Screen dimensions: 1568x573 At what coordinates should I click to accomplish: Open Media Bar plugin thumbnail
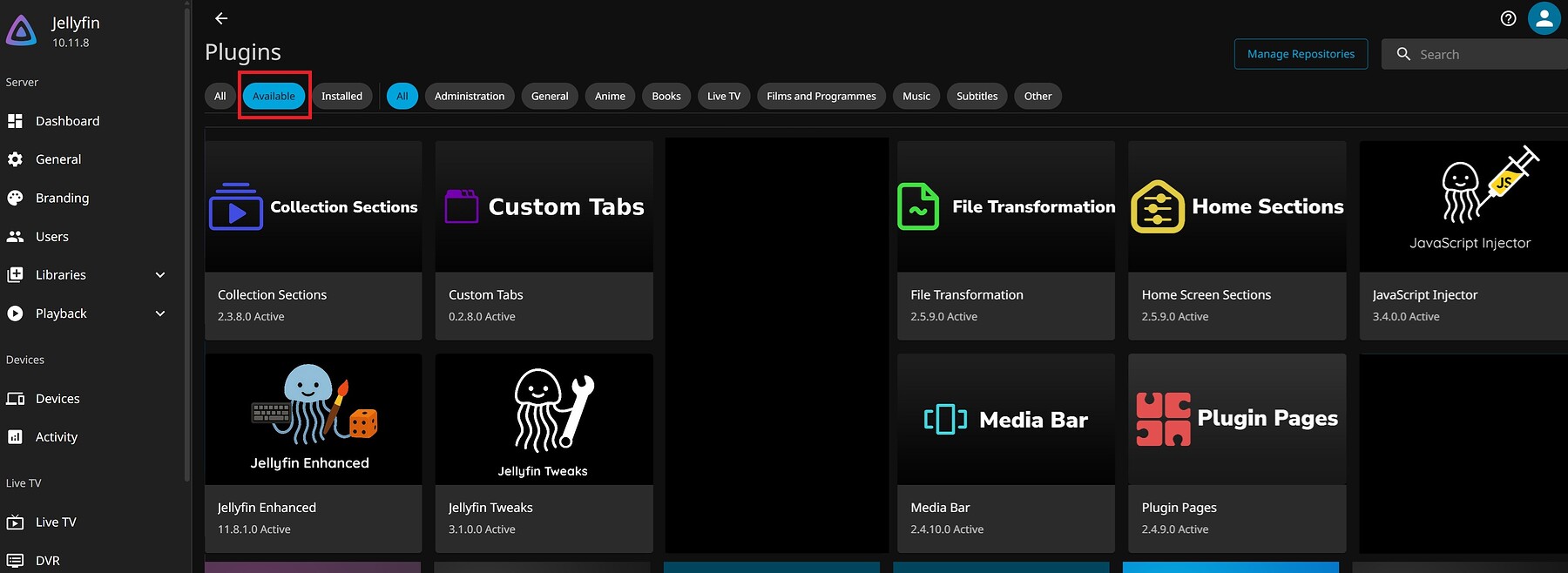[1006, 419]
